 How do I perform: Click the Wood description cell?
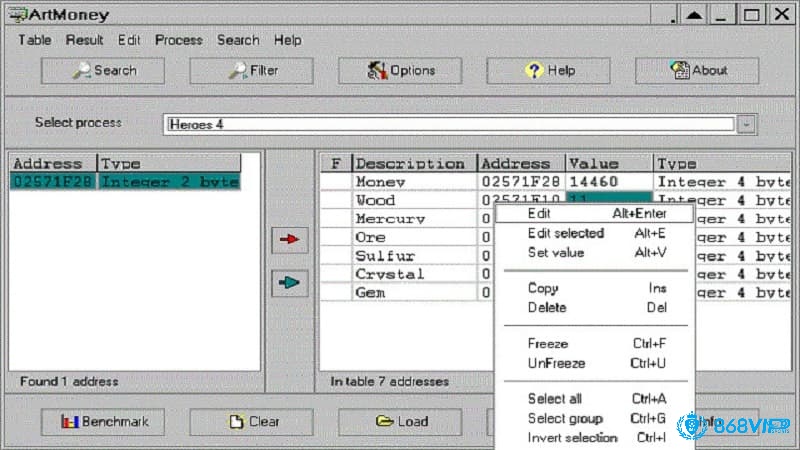pos(414,200)
